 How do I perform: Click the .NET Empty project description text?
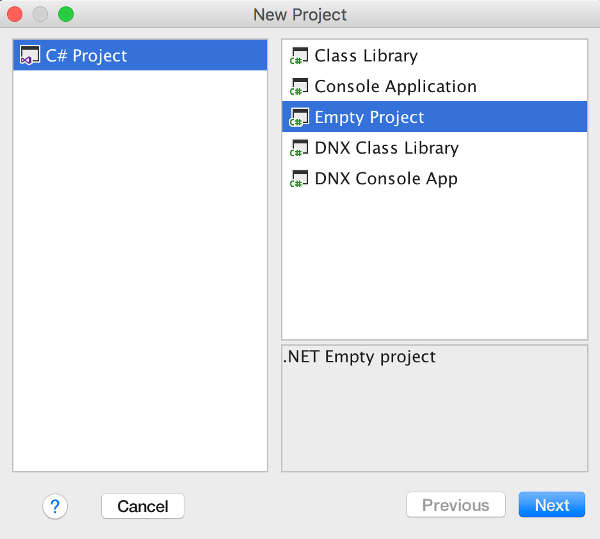360,357
